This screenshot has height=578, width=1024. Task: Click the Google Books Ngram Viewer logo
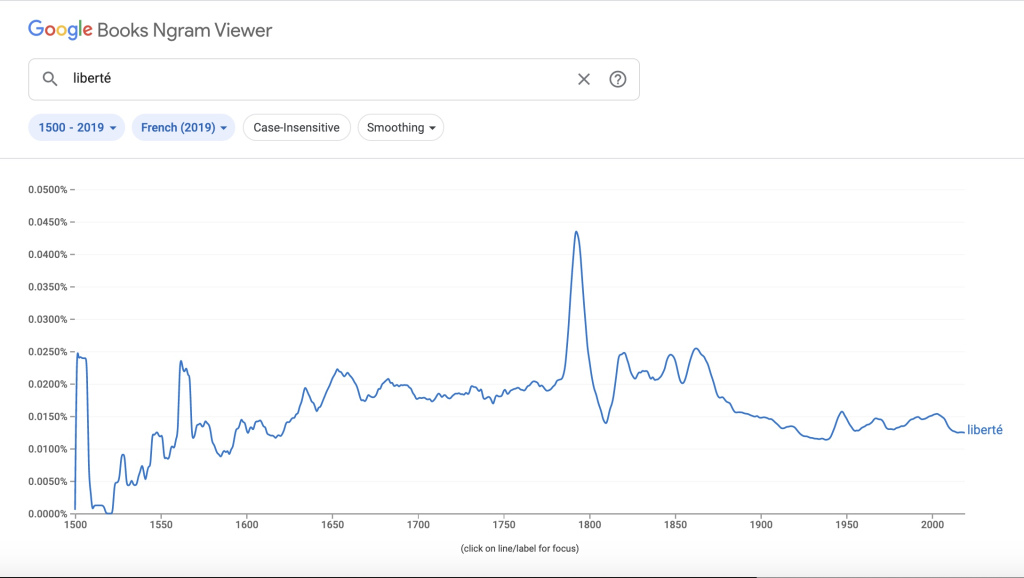coord(150,30)
